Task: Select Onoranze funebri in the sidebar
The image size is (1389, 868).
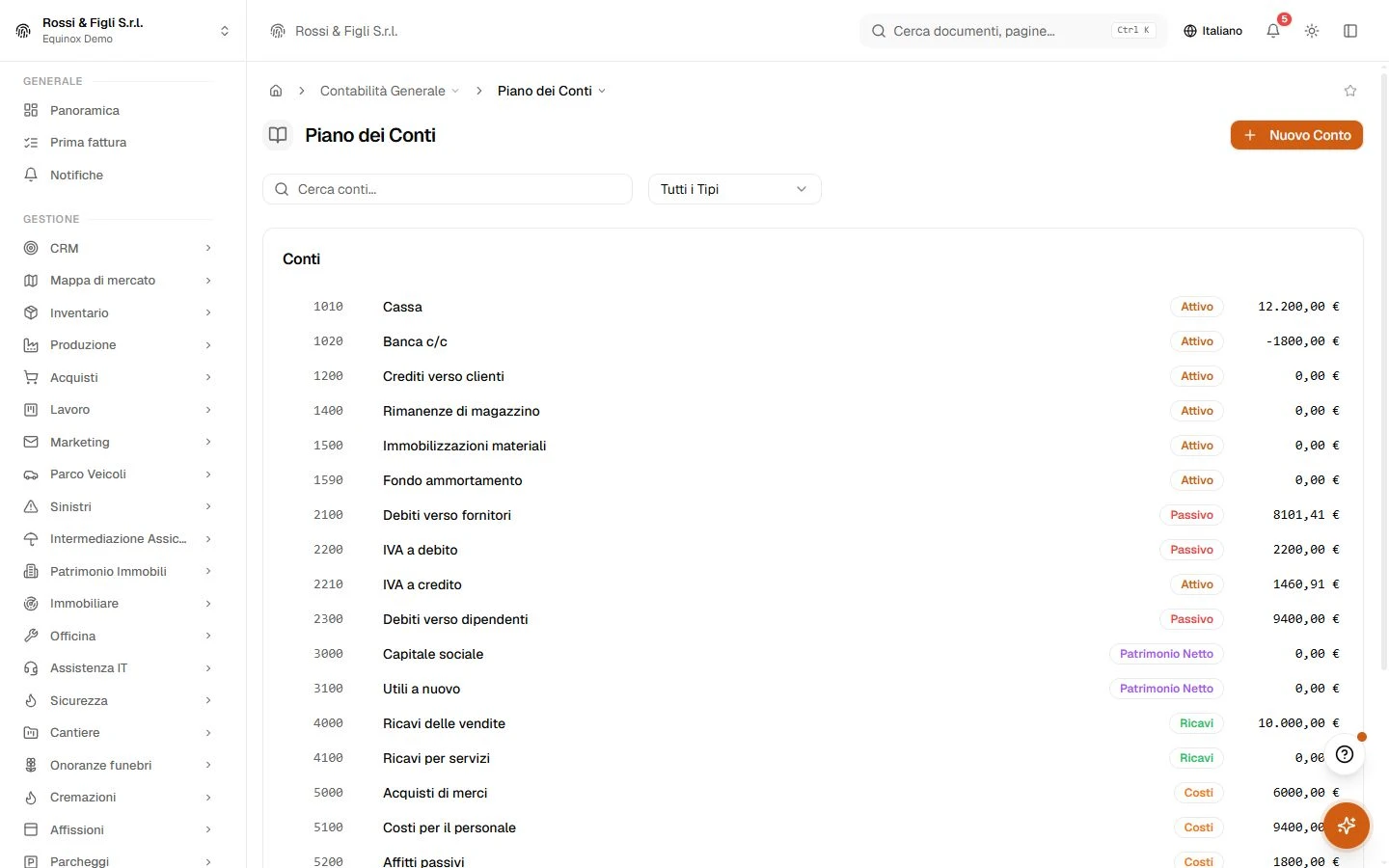Action: (118, 765)
